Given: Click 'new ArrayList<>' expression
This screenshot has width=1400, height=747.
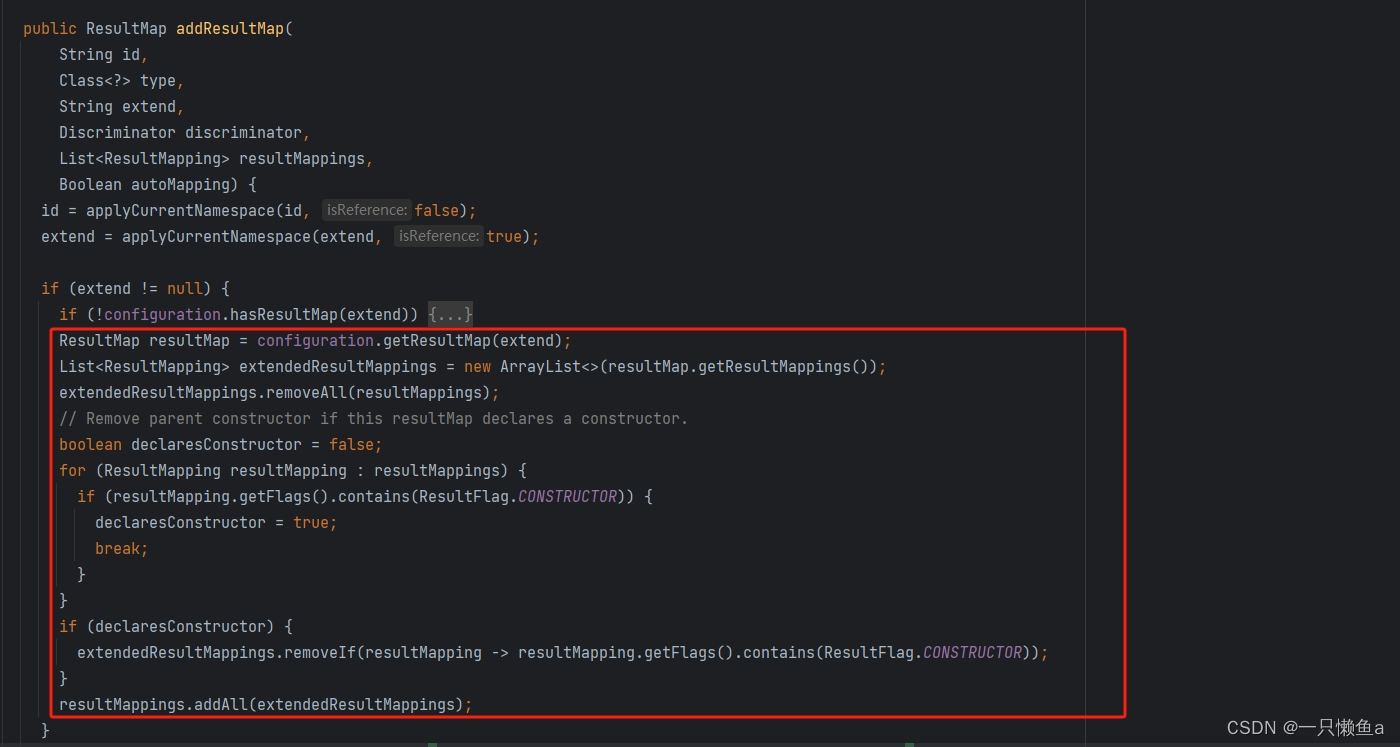Looking at the screenshot, I should 532,367.
